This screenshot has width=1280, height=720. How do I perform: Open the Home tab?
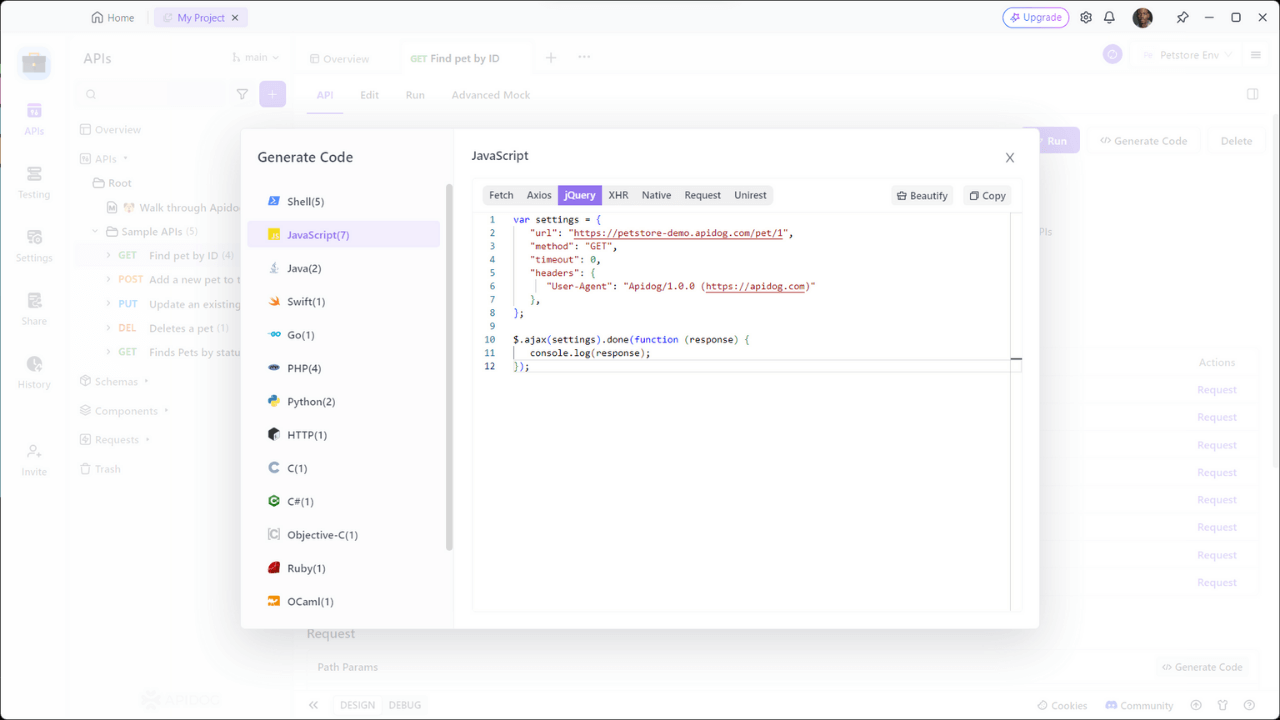coord(112,18)
